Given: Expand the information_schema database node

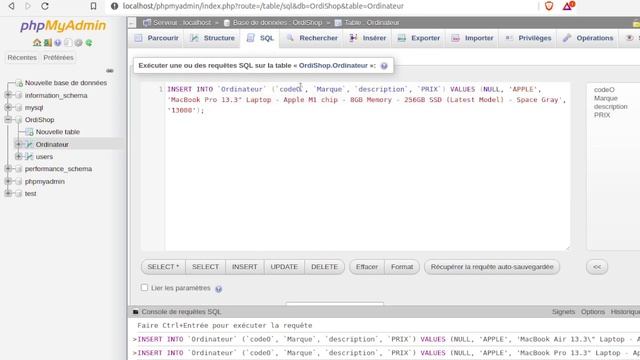Looking at the screenshot, I should 8,95.
